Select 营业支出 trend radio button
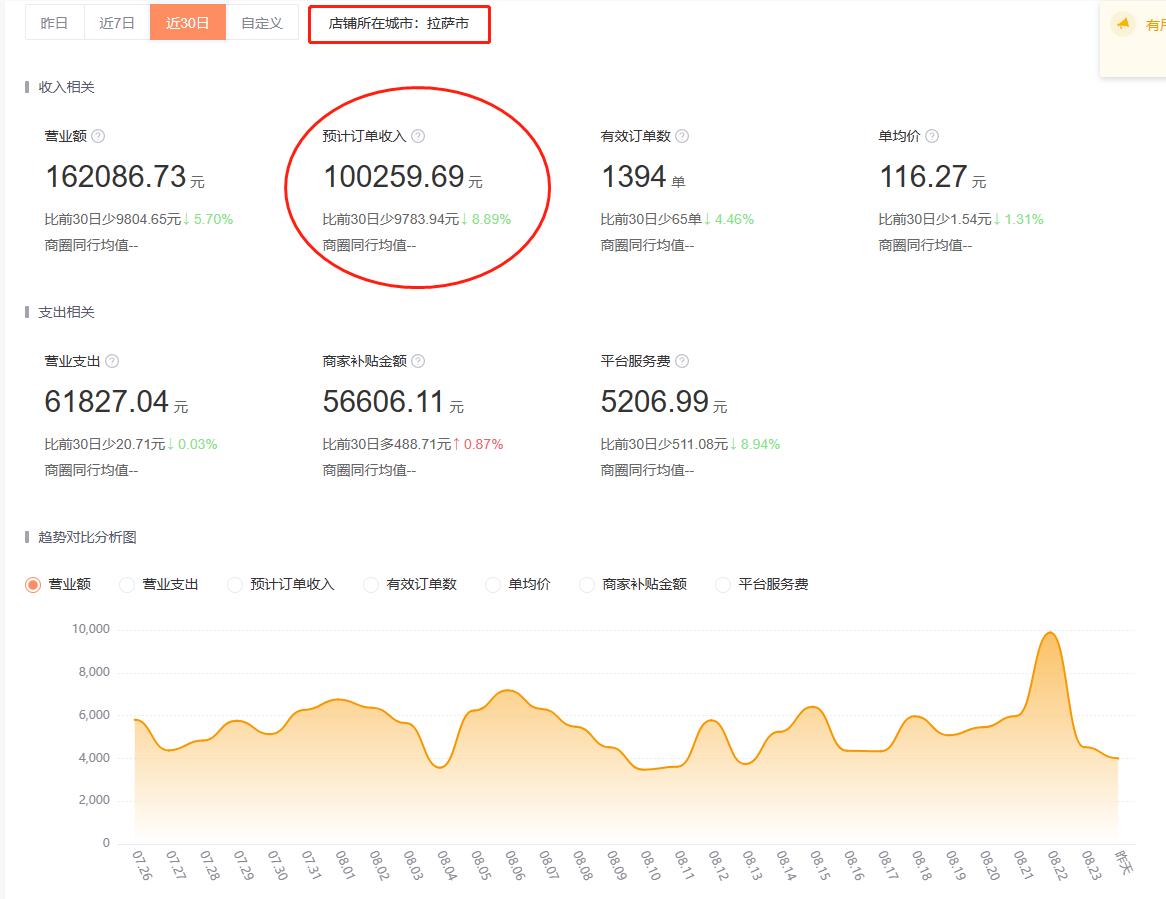This screenshot has height=899, width=1166. click(127, 585)
